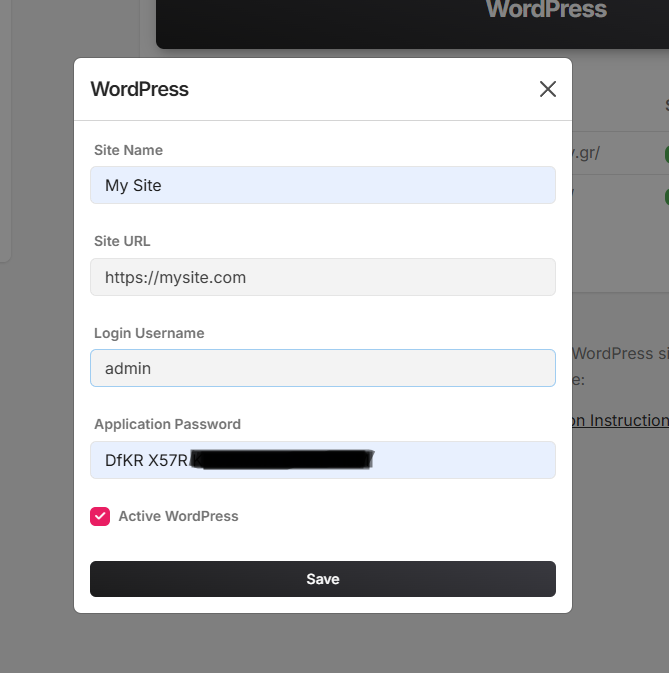669x673 pixels.
Task: Select the Application Password input field
Action: click(x=323, y=460)
